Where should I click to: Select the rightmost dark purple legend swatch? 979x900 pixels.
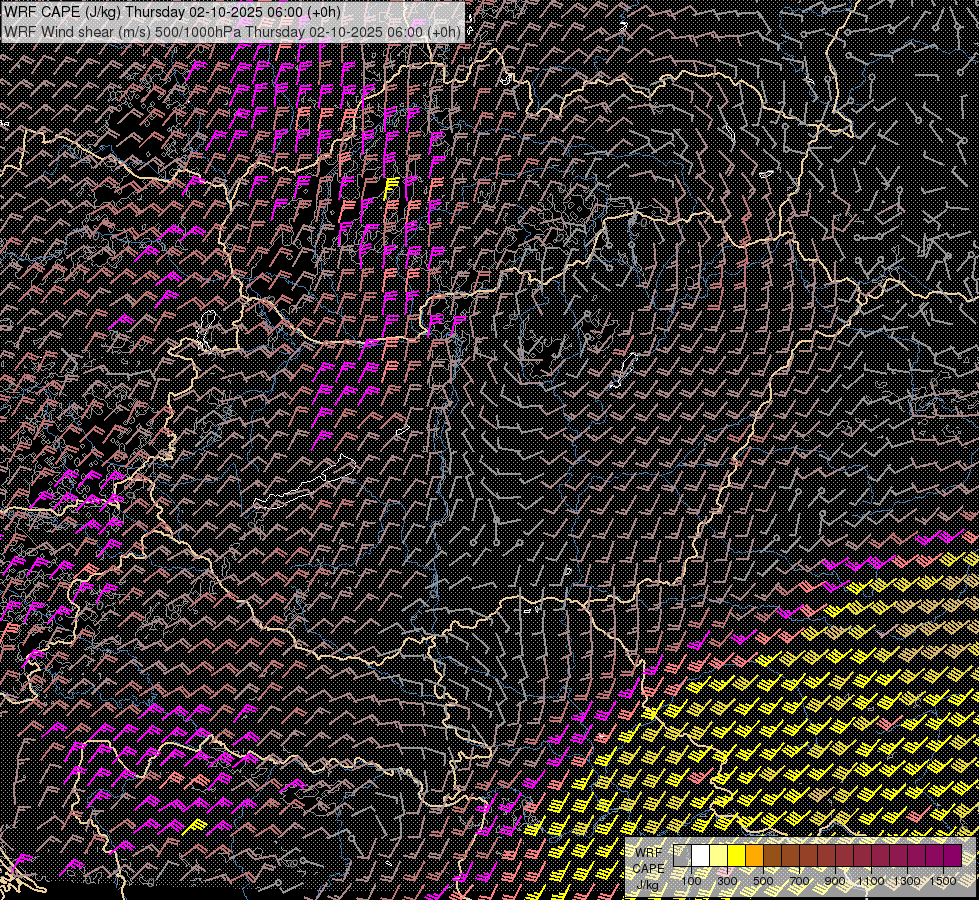(x=952, y=856)
